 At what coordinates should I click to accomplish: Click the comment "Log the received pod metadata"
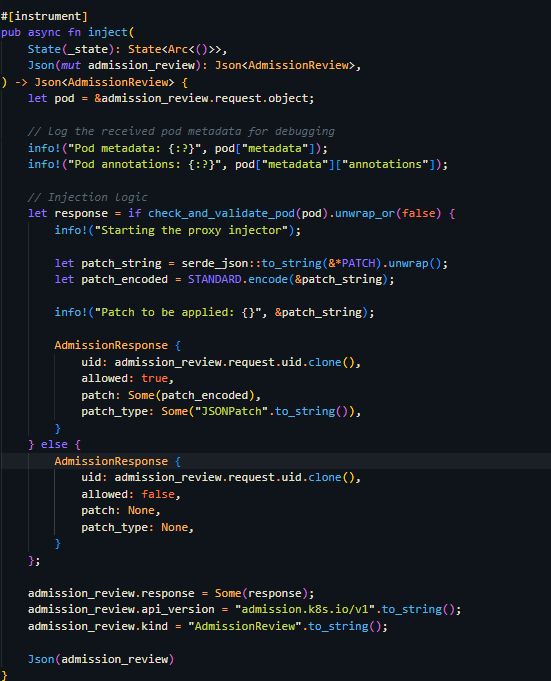coord(181,132)
